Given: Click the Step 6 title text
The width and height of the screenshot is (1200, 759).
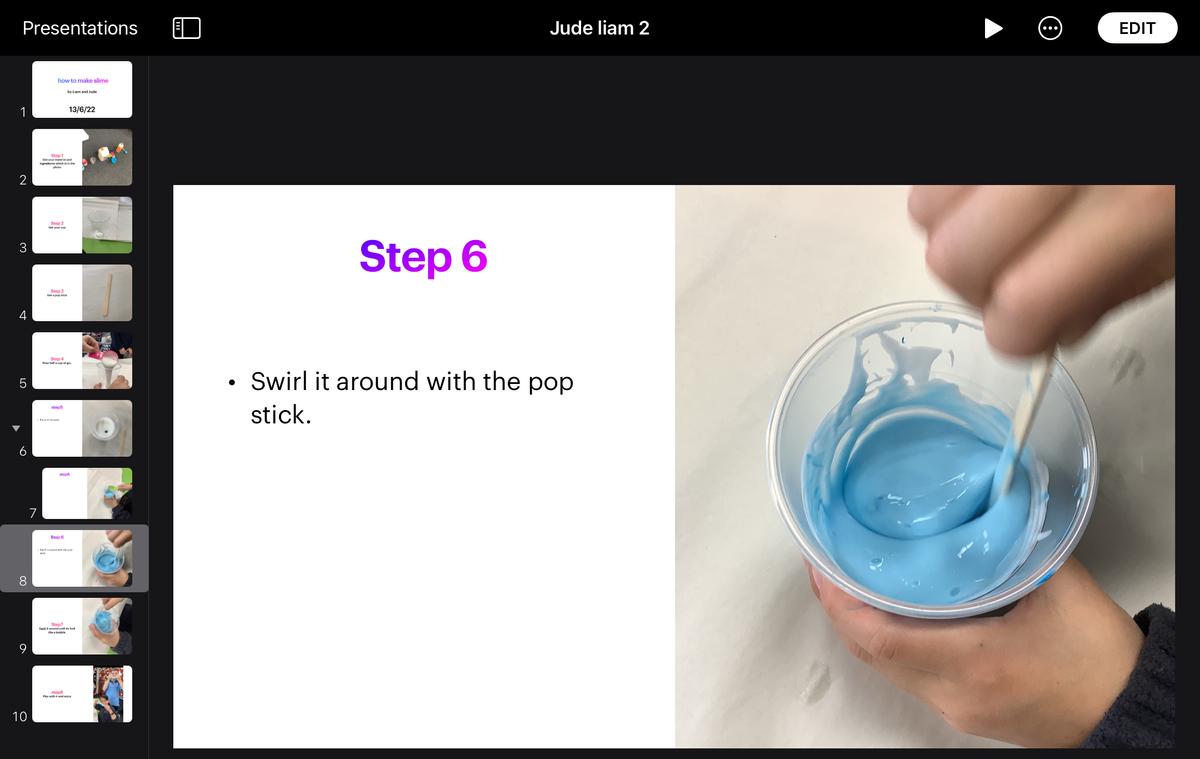Looking at the screenshot, I should click(423, 256).
